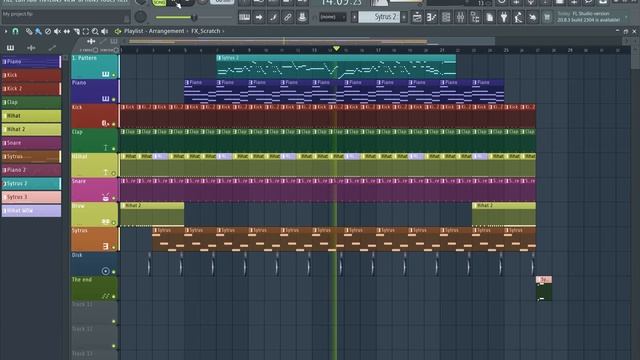The width and height of the screenshot is (640, 360).
Task: Mute the Kick track via its green dot
Action: click(114, 124)
